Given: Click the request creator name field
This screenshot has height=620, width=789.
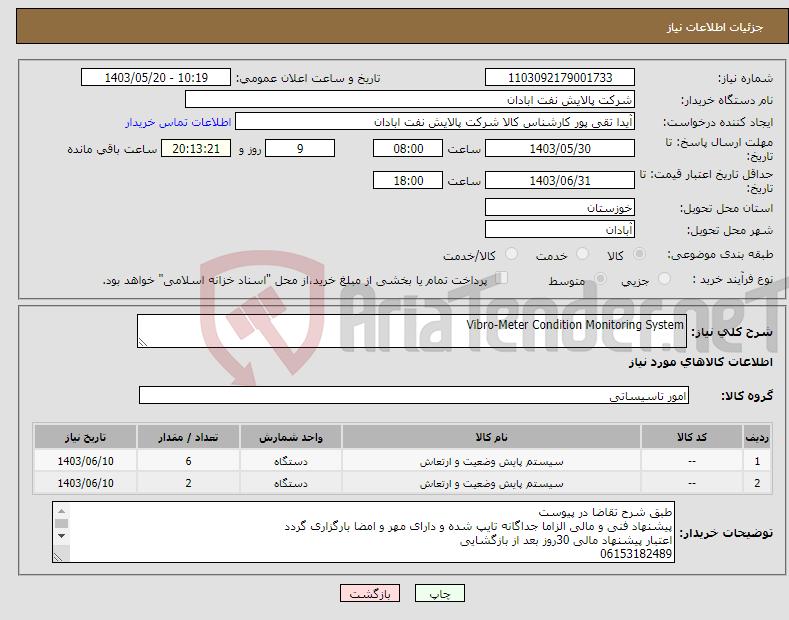Looking at the screenshot, I should point(435,122).
